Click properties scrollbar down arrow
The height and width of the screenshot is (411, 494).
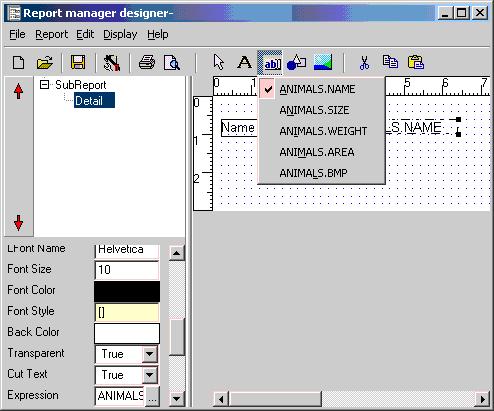(177, 398)
